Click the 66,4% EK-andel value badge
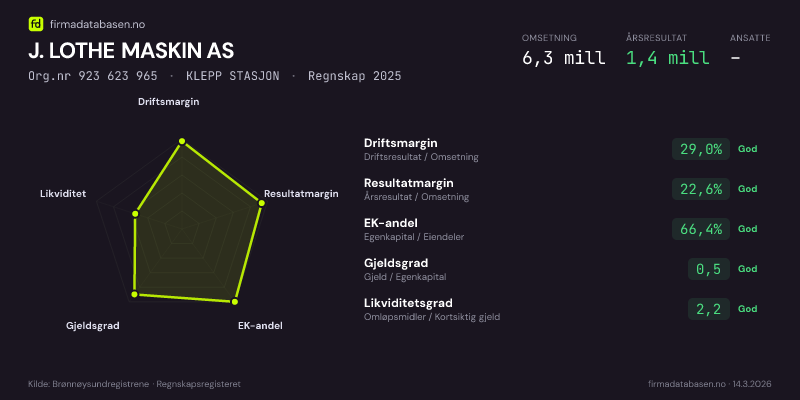 pos(700,229)
